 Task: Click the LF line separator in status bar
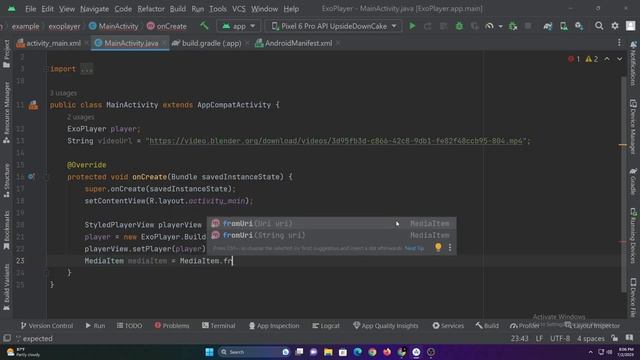[539, 339]
